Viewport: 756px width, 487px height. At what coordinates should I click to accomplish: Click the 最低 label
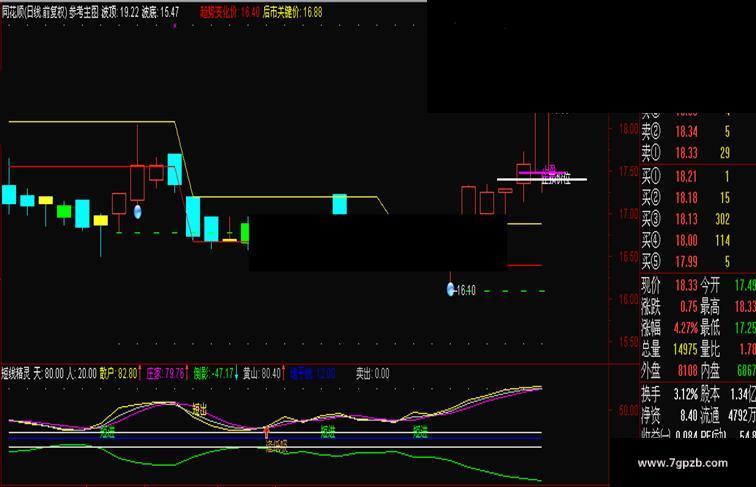point(710,328)
